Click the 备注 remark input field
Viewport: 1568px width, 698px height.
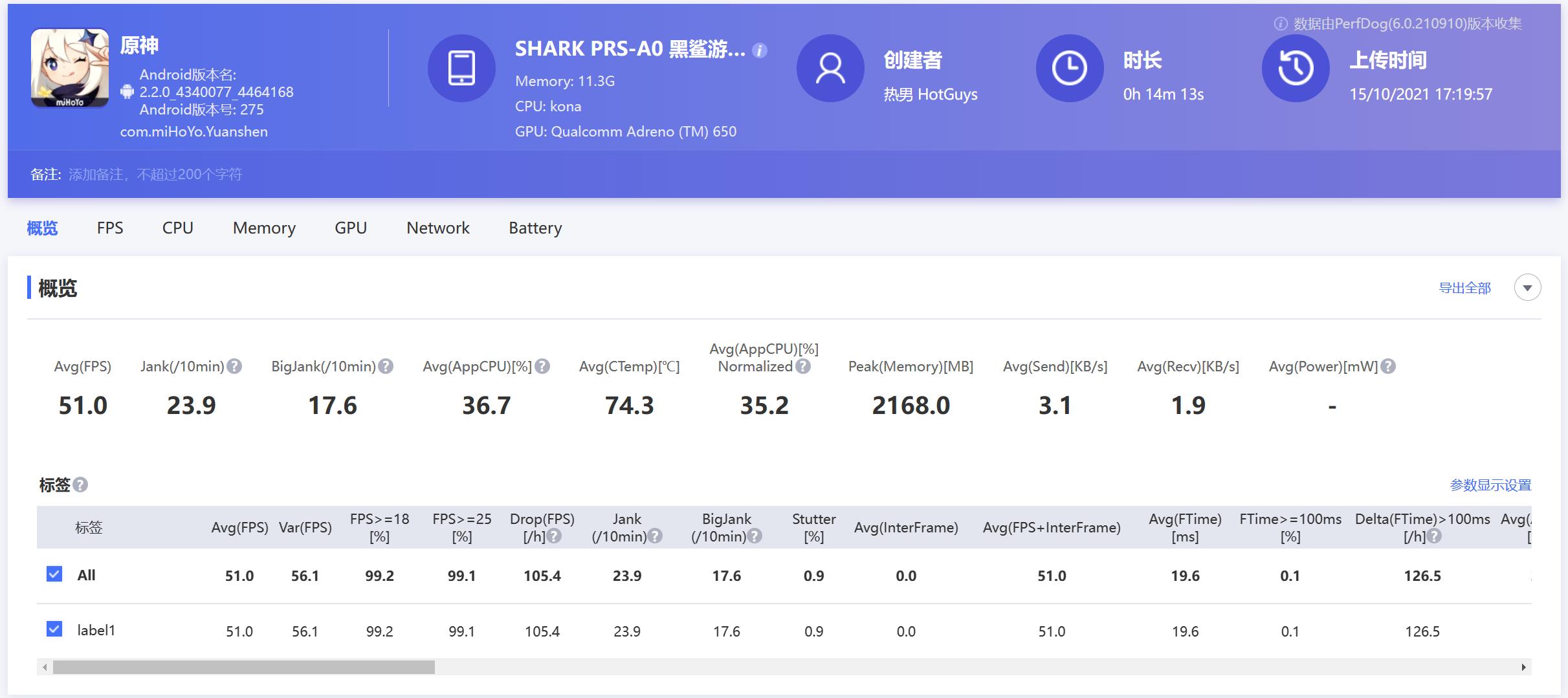(x=155, y=175)
